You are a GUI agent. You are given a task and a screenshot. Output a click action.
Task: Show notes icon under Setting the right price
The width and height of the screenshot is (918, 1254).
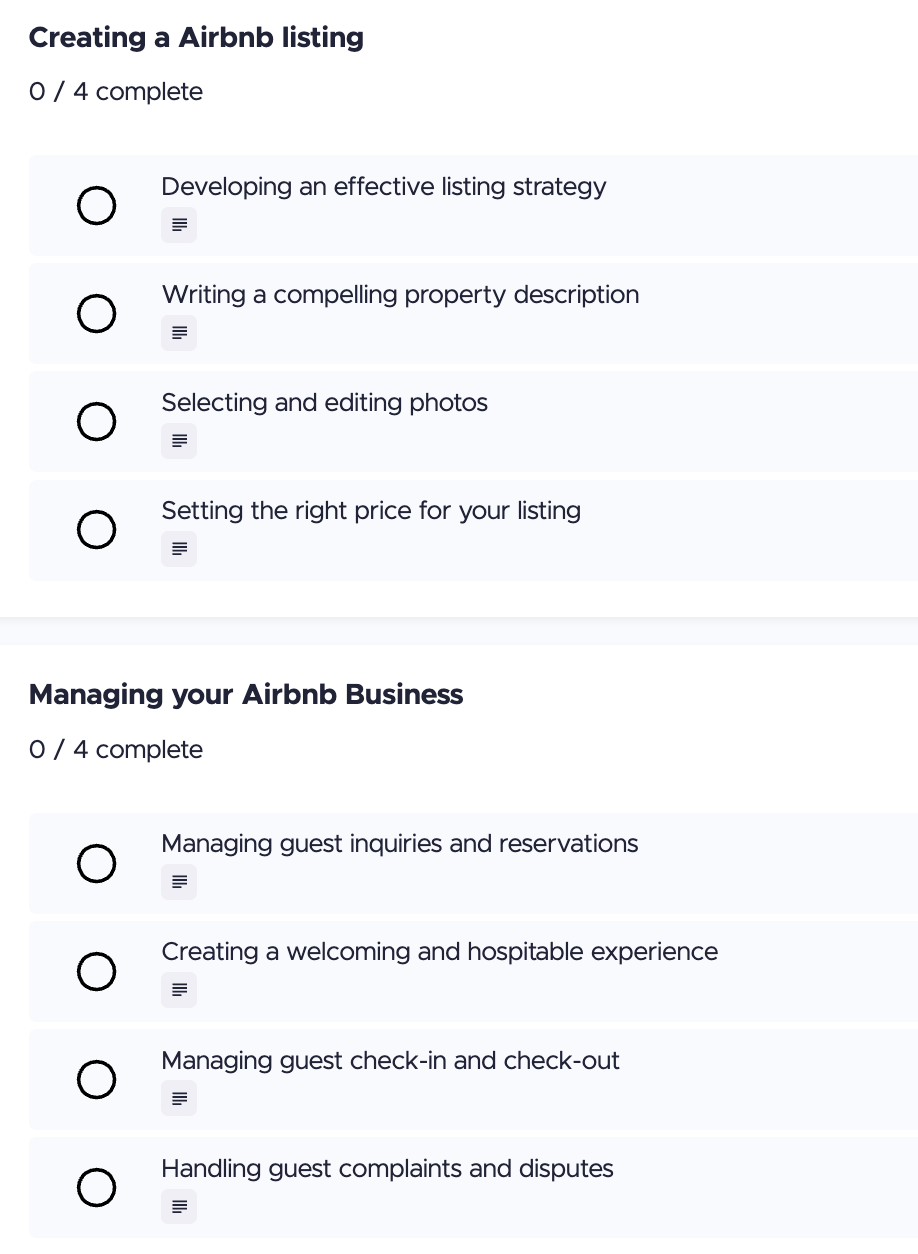coord(179,549)
